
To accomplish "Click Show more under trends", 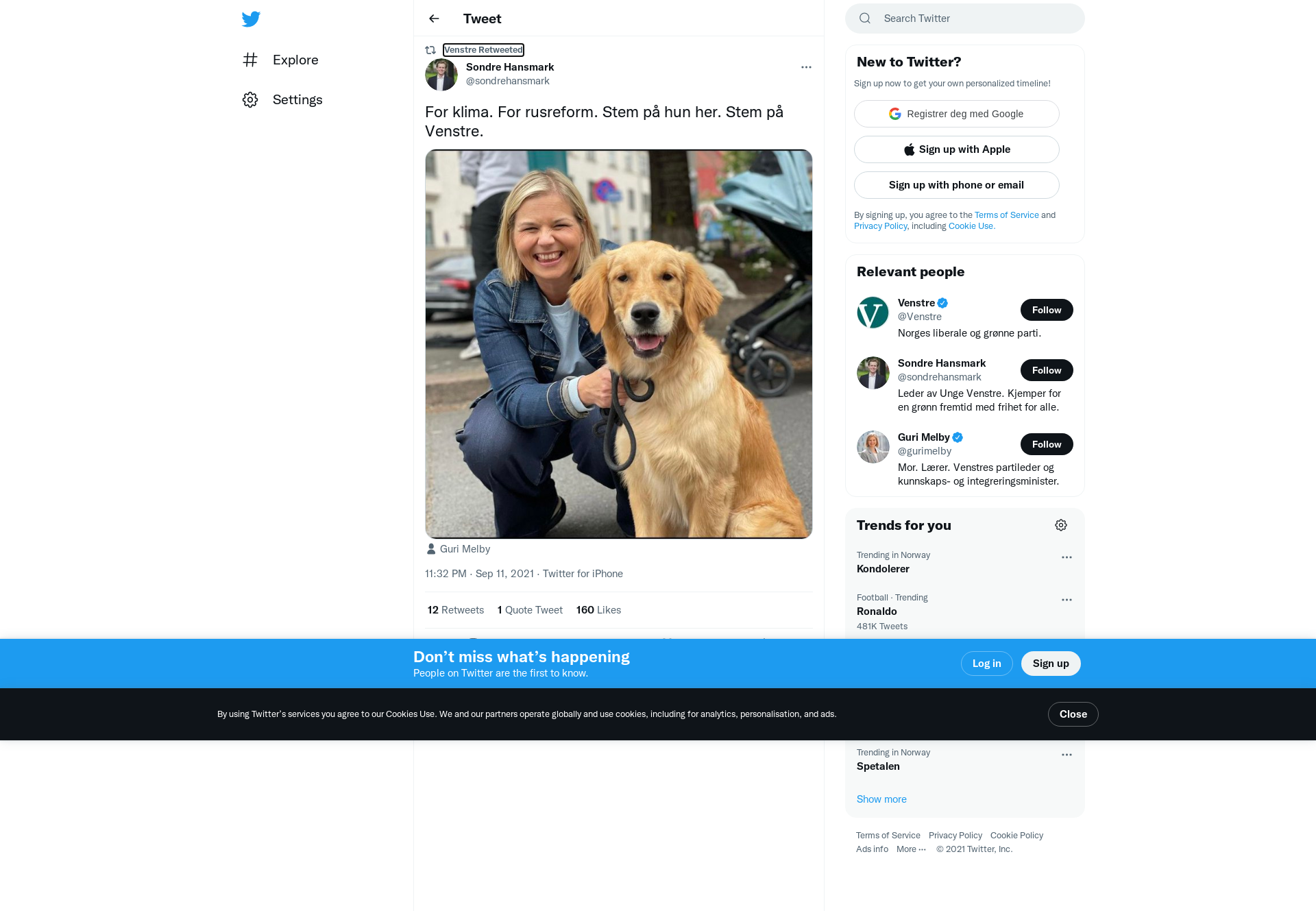I will 881,799.
